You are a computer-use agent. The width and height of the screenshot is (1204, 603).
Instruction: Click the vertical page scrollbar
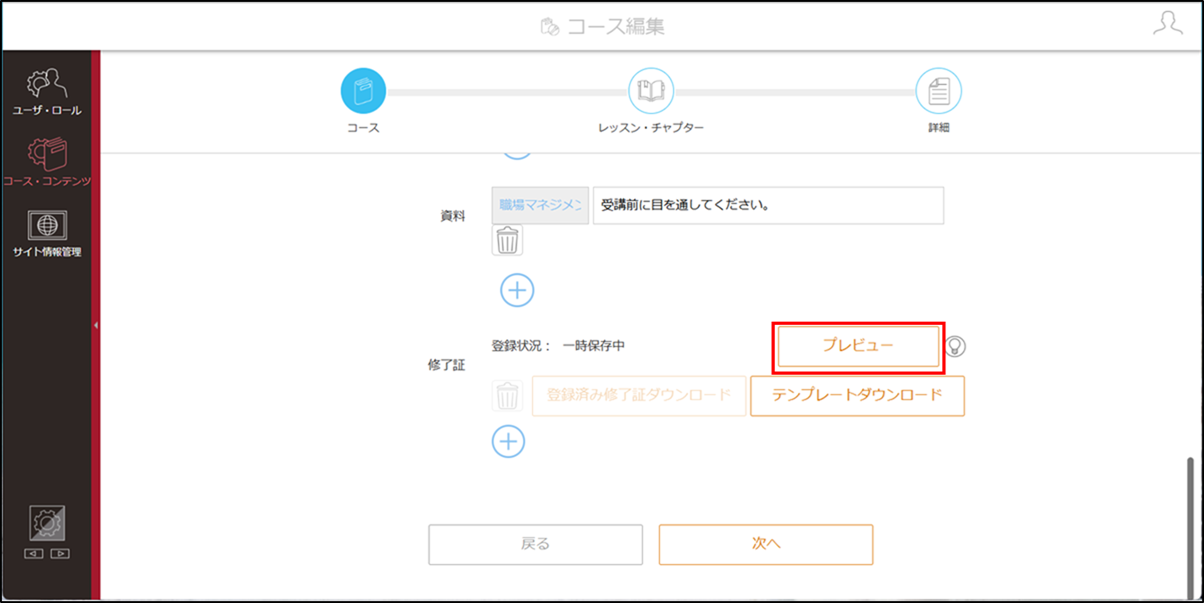point(1190,527)
